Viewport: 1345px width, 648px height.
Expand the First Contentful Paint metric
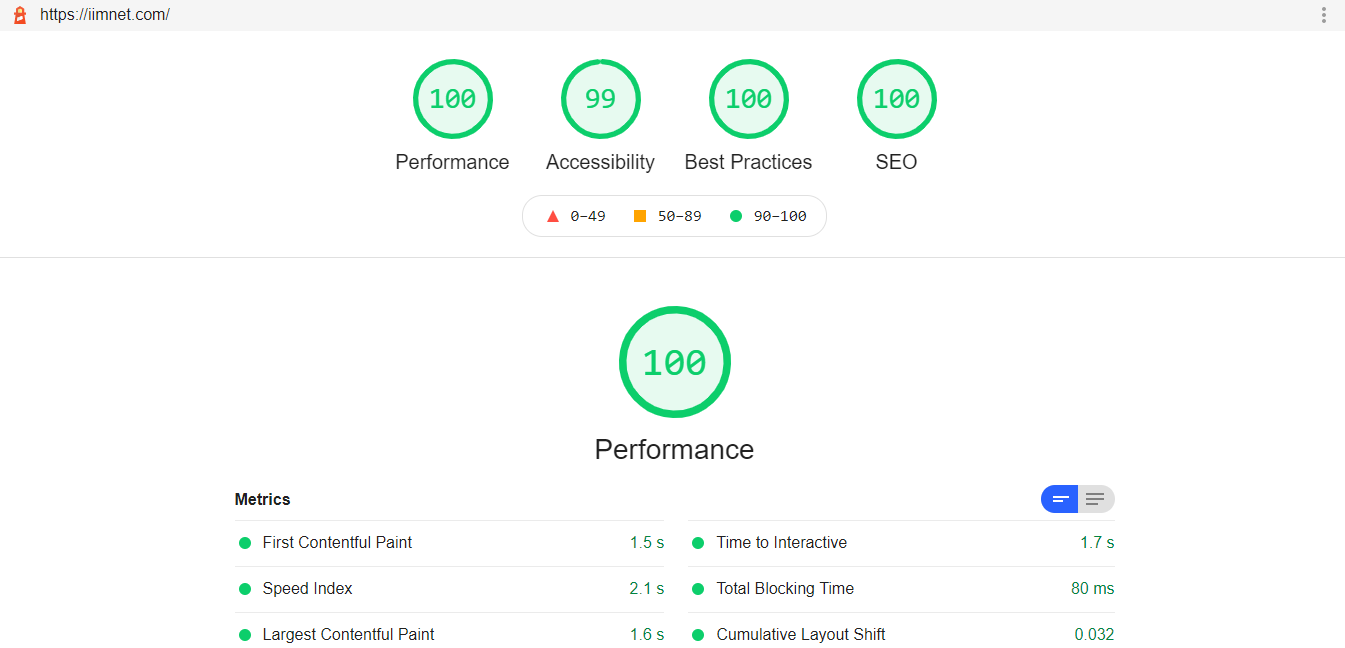point(337,543)
